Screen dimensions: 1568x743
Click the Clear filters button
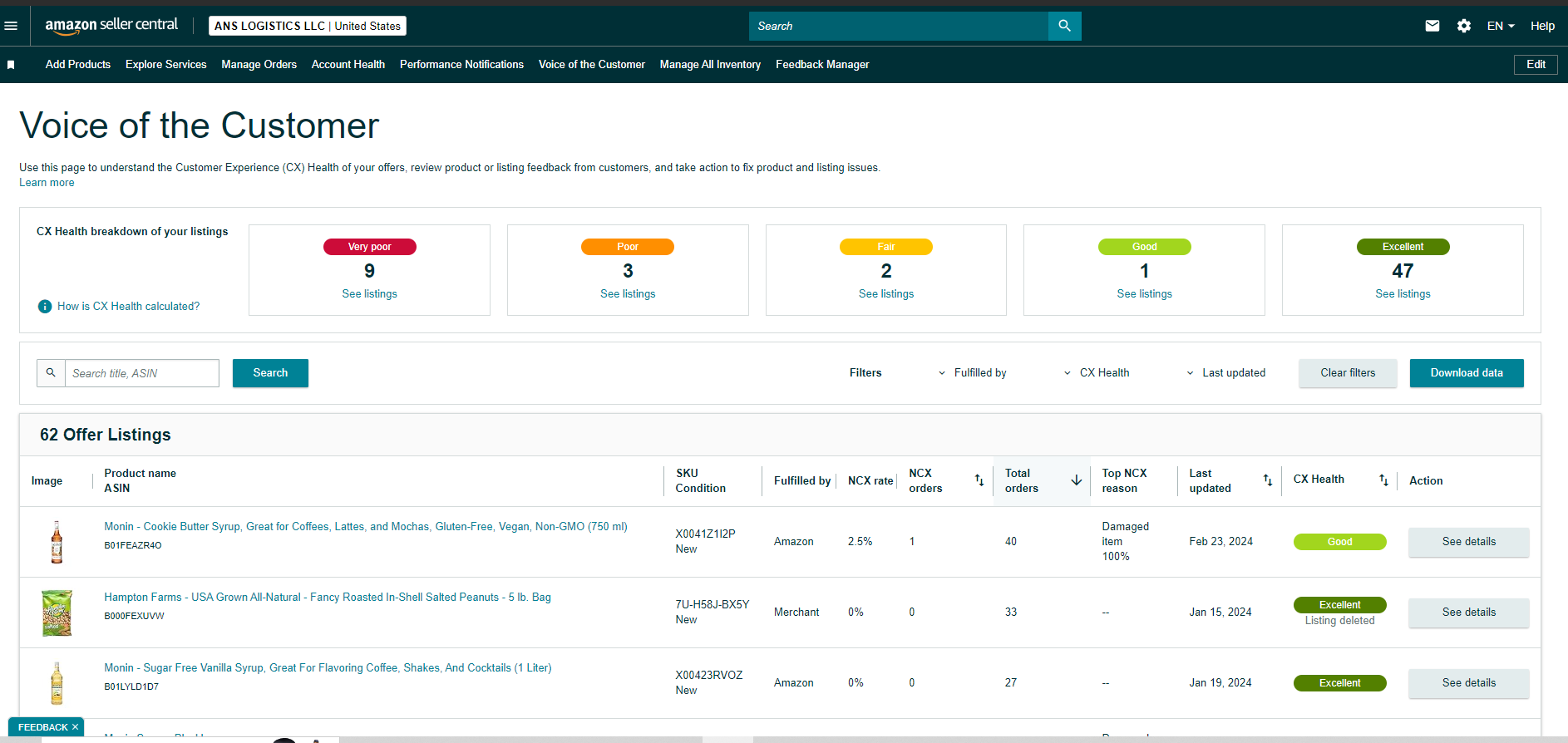(1348, 373)
